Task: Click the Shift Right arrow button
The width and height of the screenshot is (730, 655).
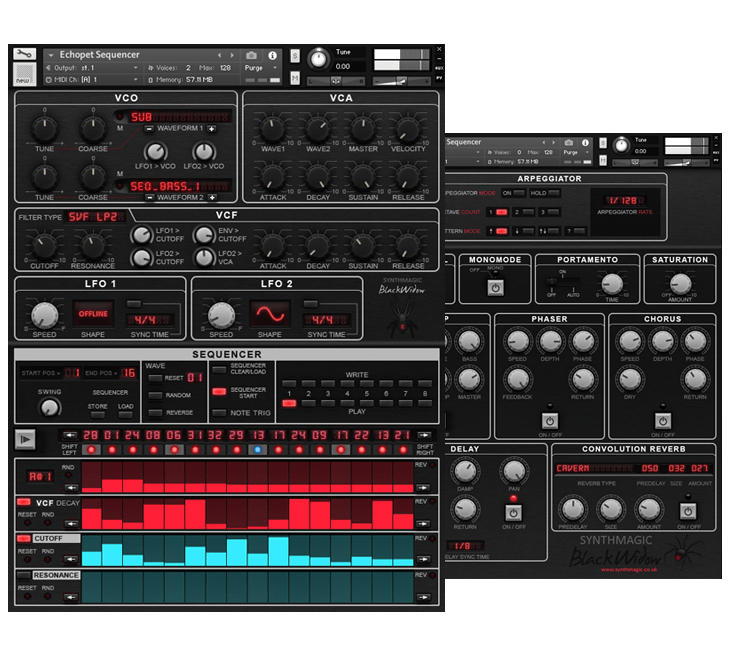Action: pyautogui.click(x=424, y=435)
